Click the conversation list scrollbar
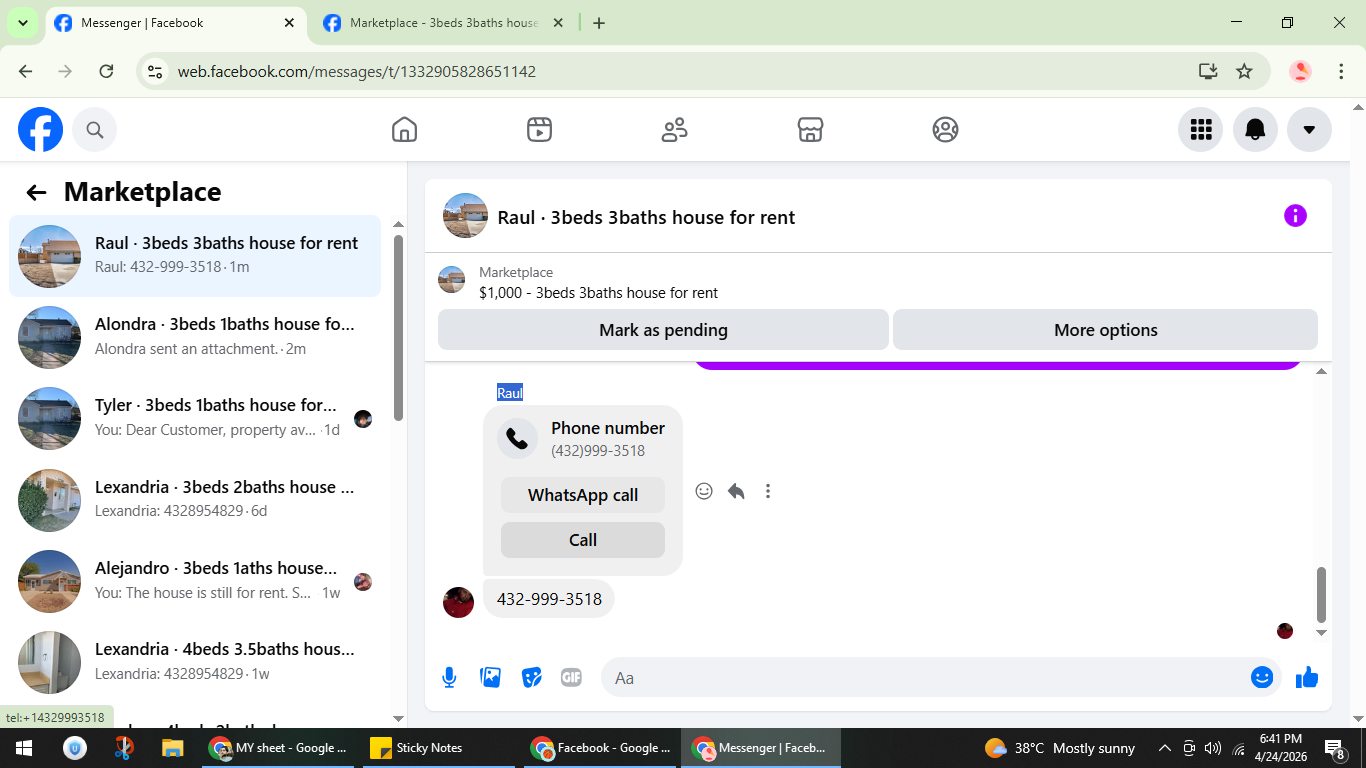 tap(398, 327)
